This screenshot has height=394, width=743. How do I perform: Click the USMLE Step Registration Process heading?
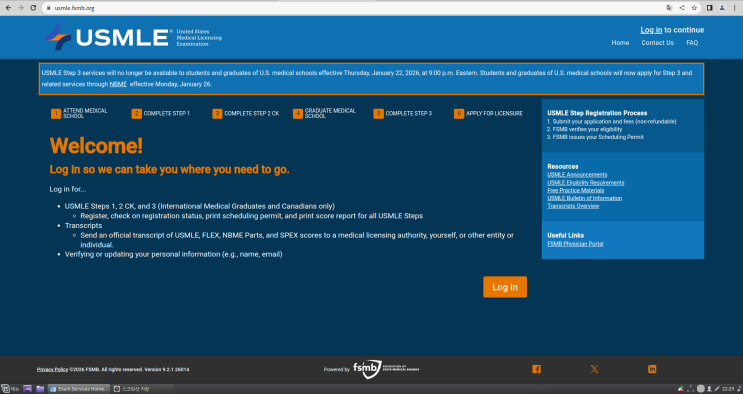[x=597, y=113]
